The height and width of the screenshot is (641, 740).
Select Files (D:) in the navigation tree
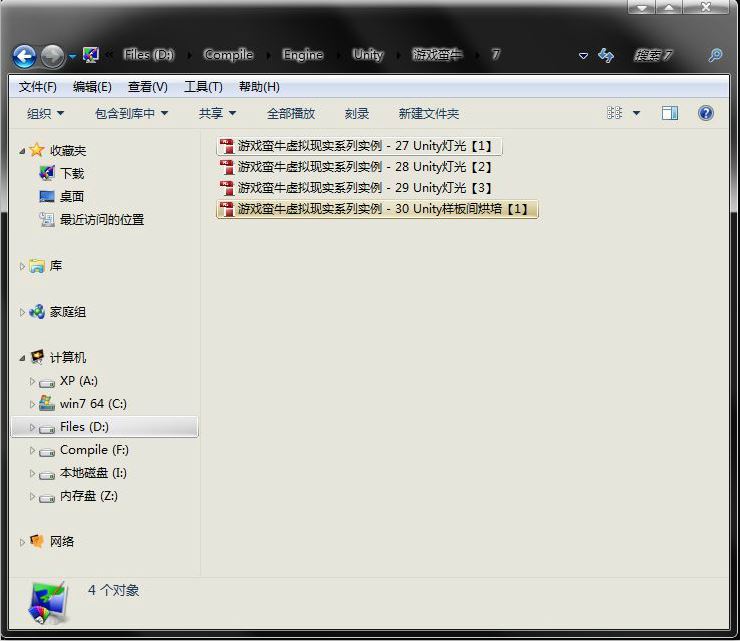pyautogui.click(x=105, y=427)
